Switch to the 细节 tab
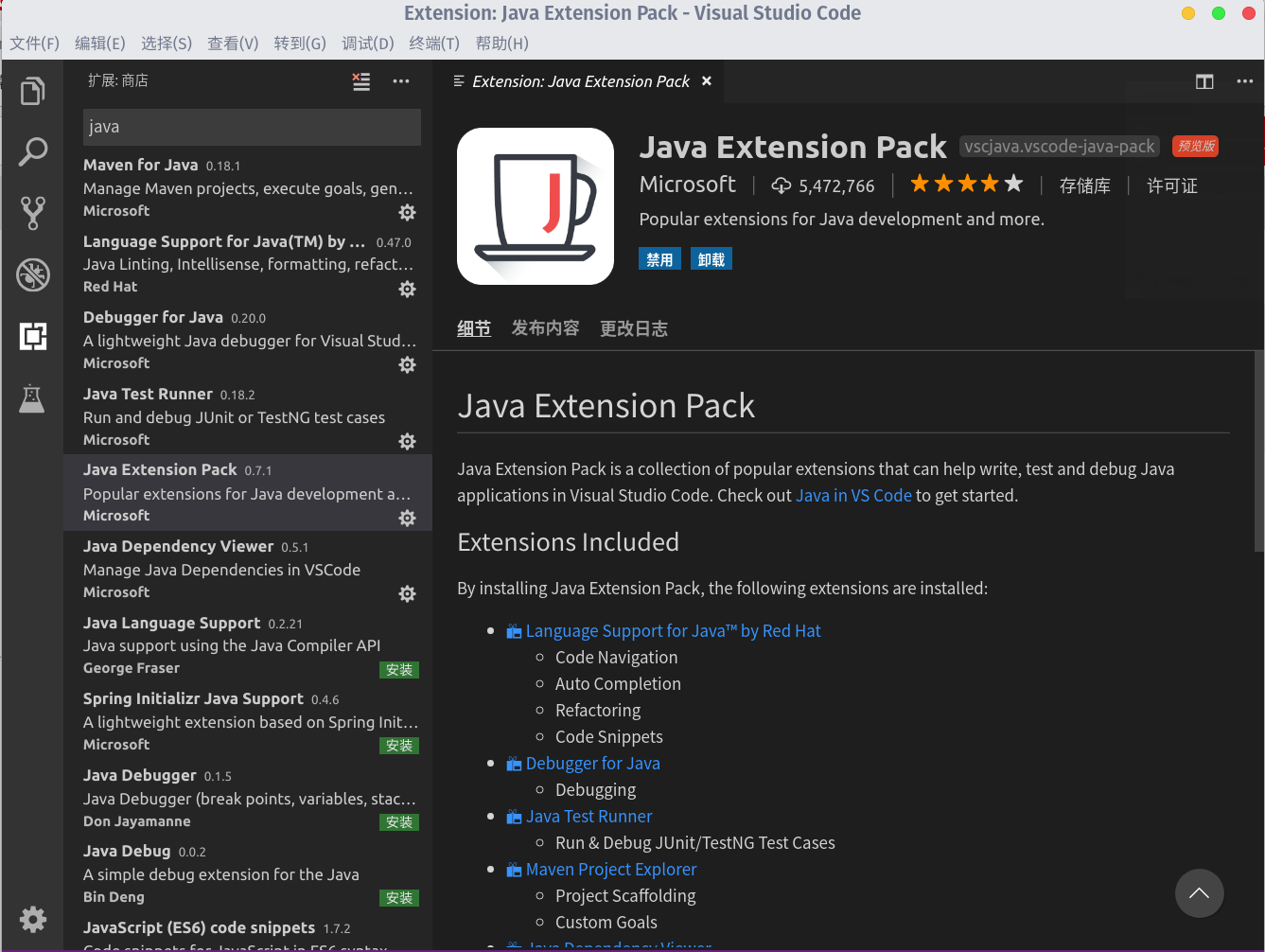The image size is (1265, 952). point(474,328)
